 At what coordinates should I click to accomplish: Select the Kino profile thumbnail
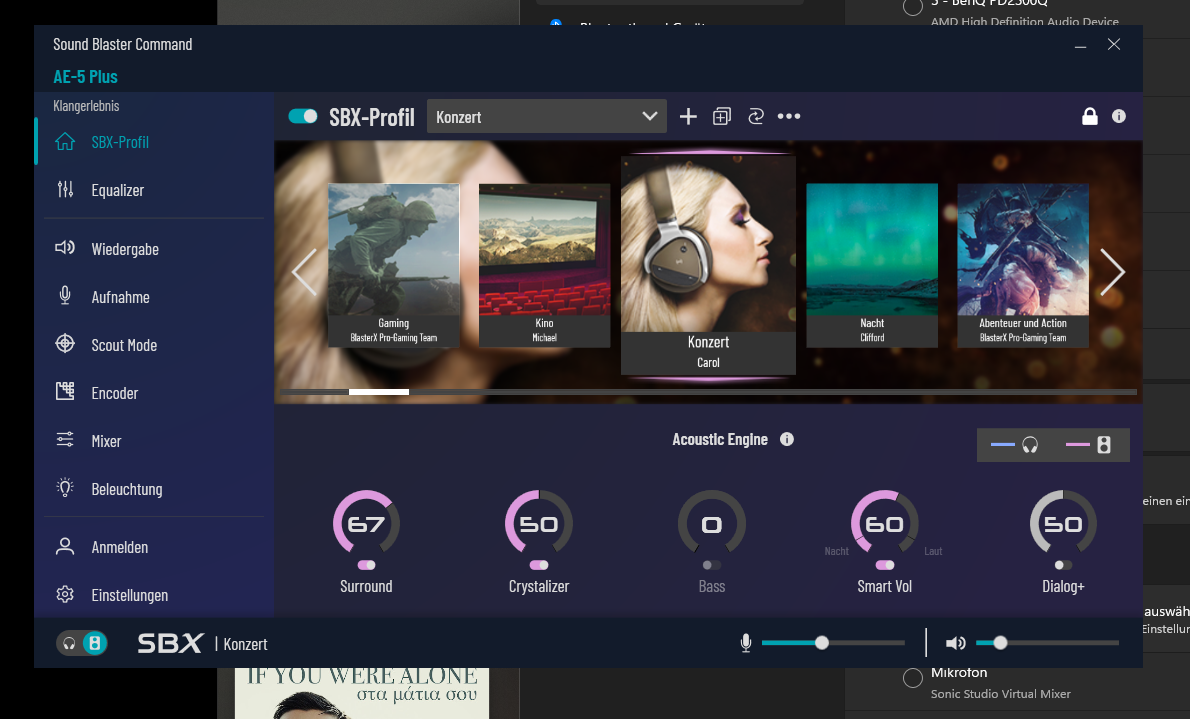(544, 265)
